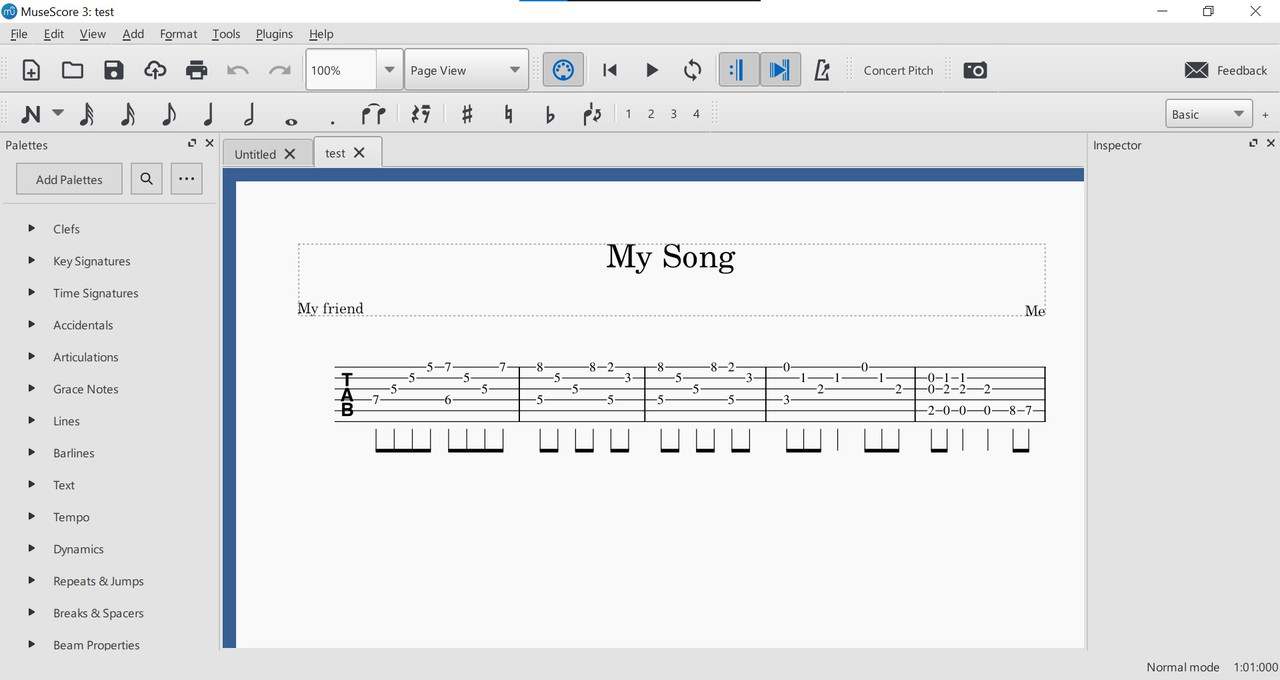1280x680 pixels.
Task: Click the tie notes icon
Action: pyautogui.click(x=373, y=114)
